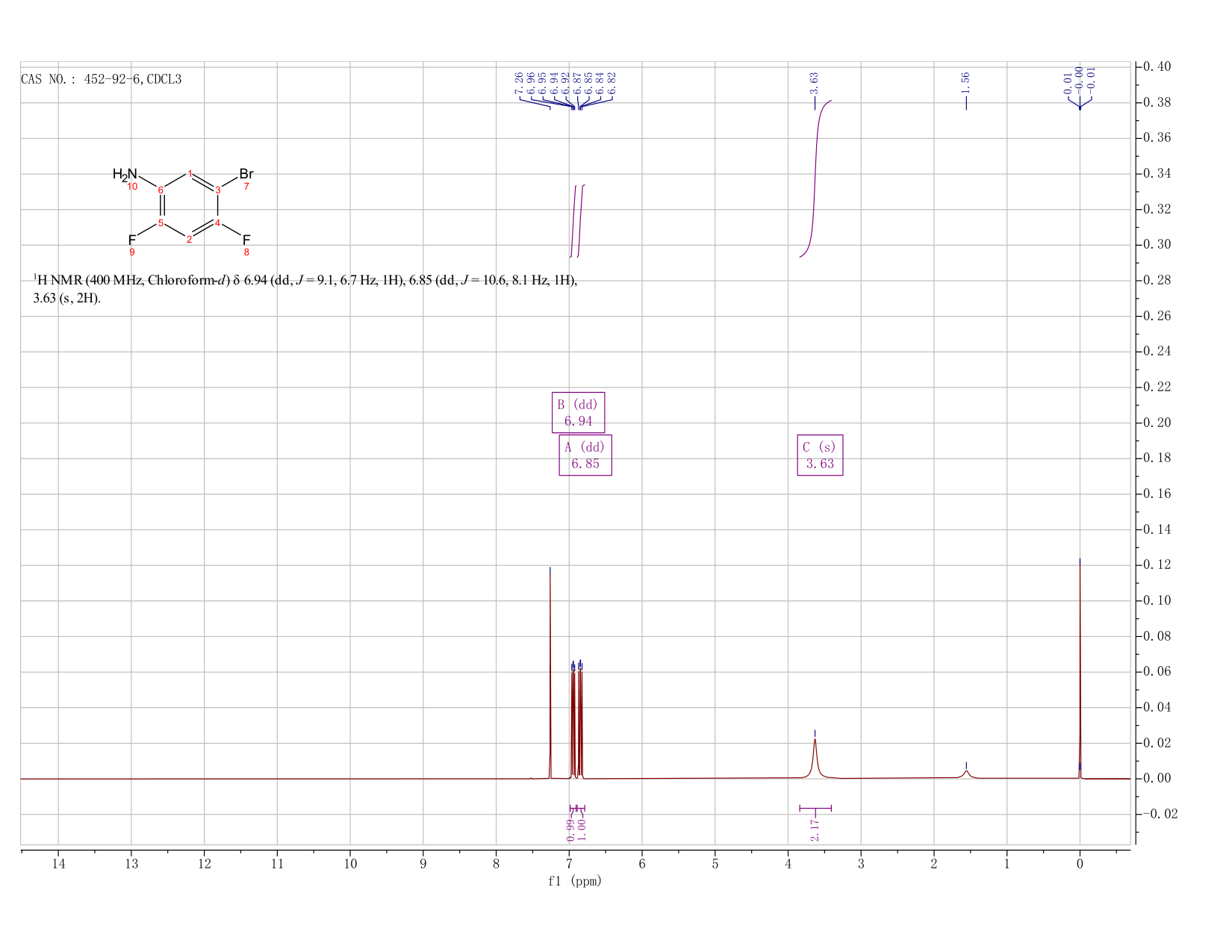Select the 1.56 peak label at top

coord(965,81)
